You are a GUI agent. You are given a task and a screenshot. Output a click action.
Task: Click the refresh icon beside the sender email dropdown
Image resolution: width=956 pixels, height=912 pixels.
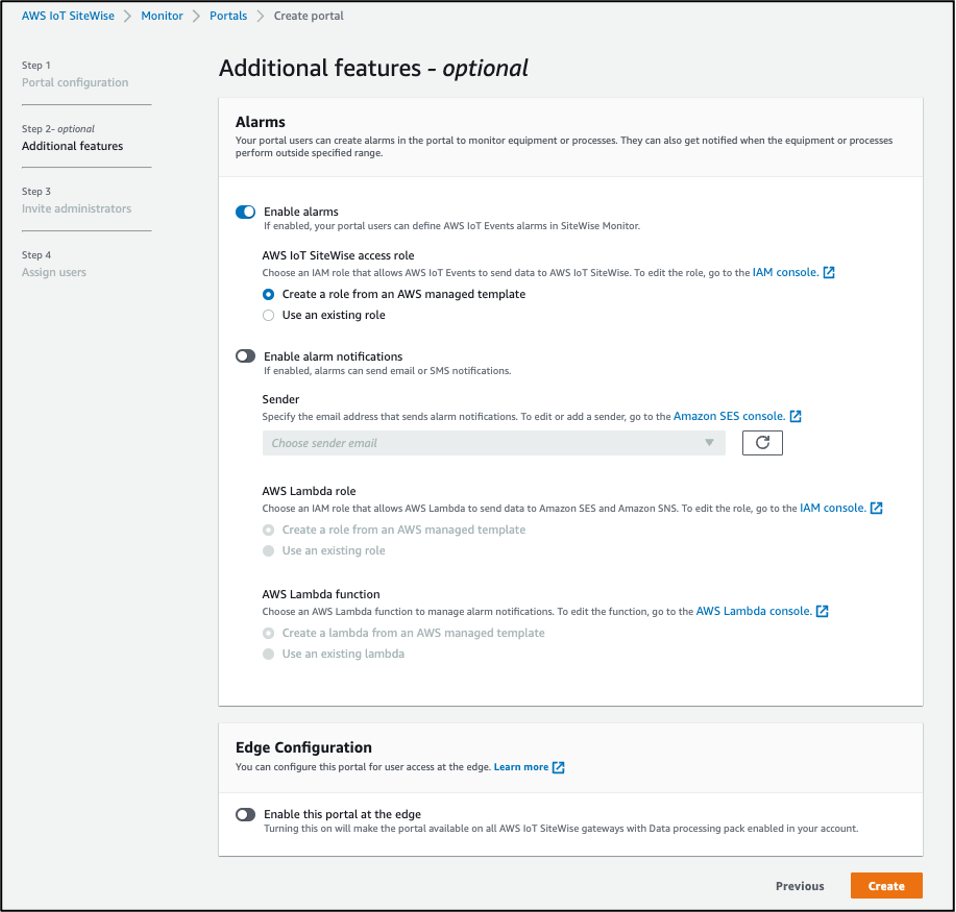[x=762, y=442]
